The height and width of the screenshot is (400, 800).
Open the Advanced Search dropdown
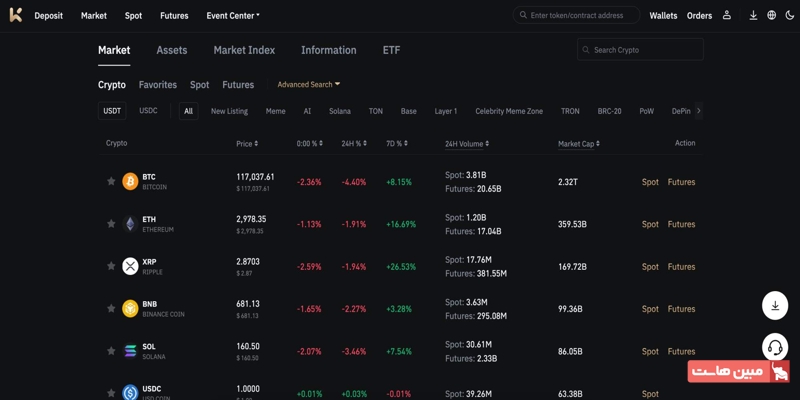tap(308, 85)
